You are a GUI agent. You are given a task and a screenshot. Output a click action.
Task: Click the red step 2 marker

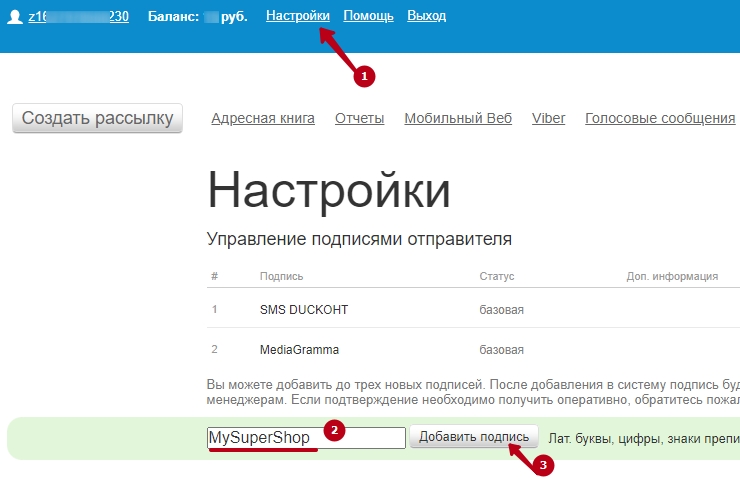point(335,431)
